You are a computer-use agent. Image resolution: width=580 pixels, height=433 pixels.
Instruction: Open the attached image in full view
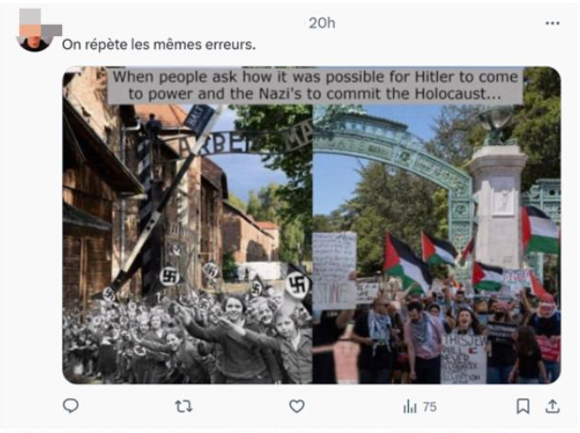pyautogui.click(x=311, y=225)
